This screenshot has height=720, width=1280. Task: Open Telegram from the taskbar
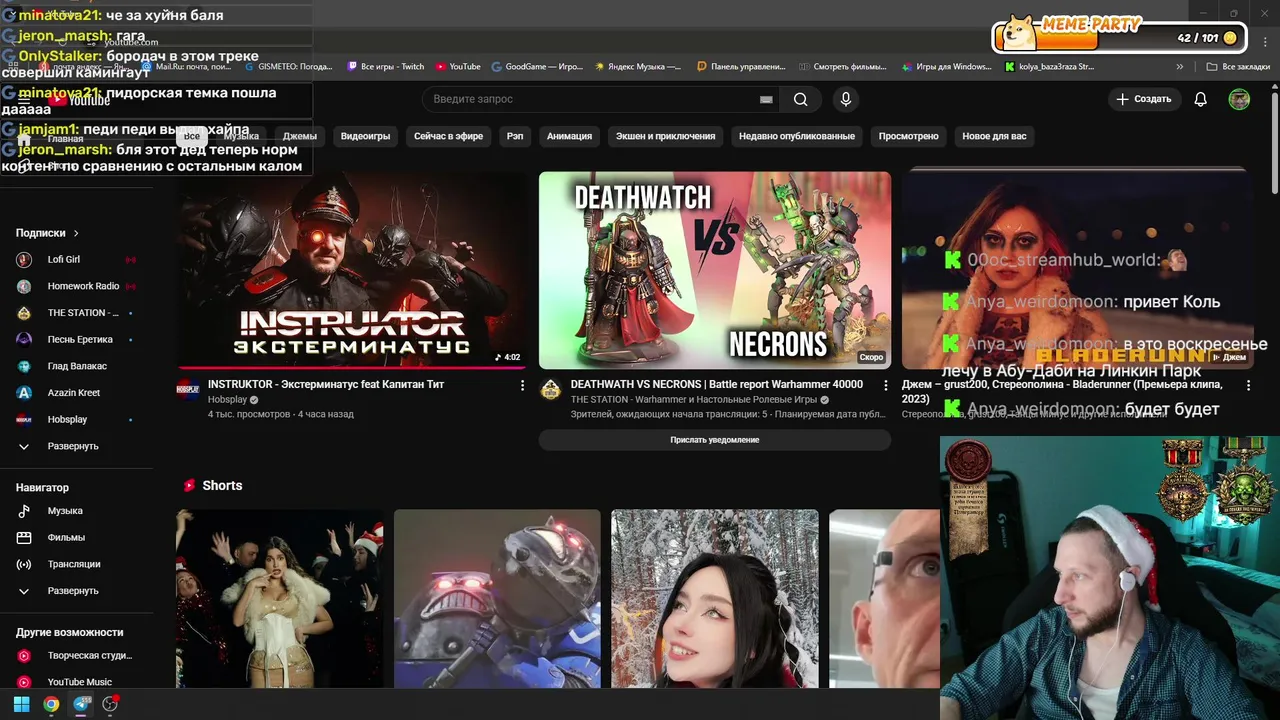coord(81,704)
